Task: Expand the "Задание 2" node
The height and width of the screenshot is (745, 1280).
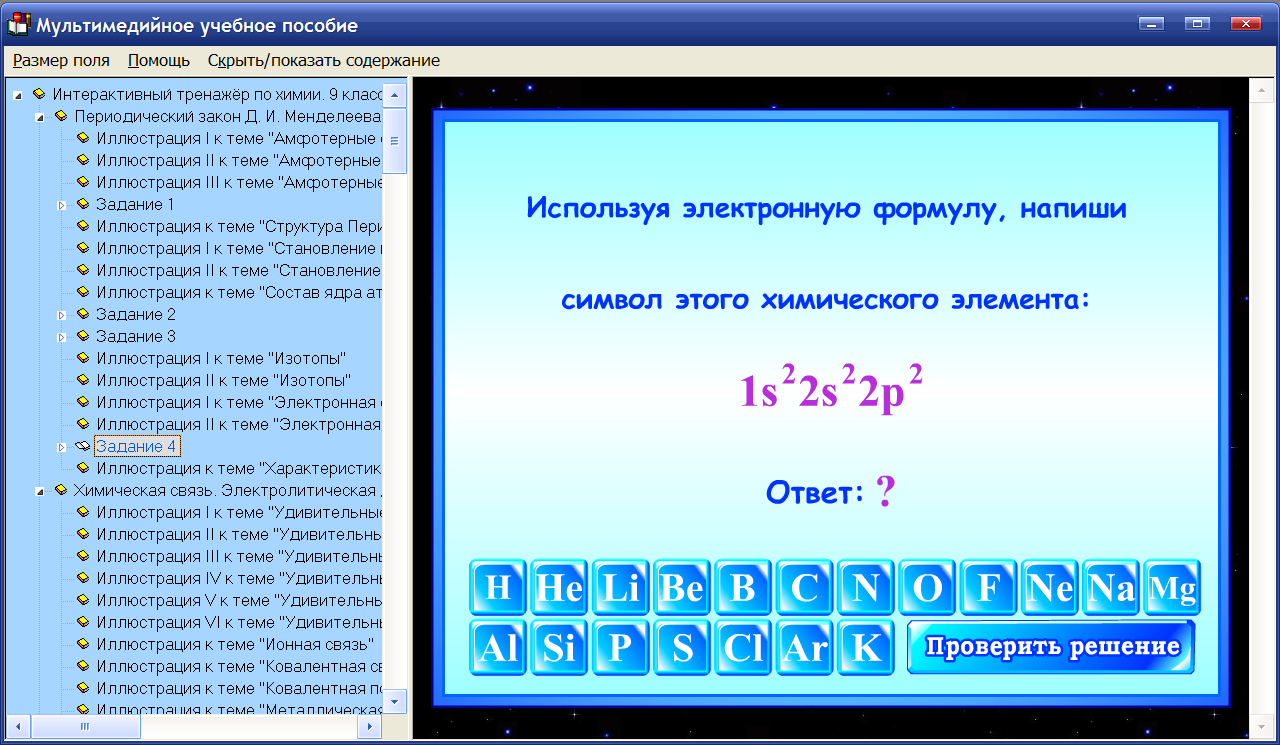Action: click(x=62, y=314)
